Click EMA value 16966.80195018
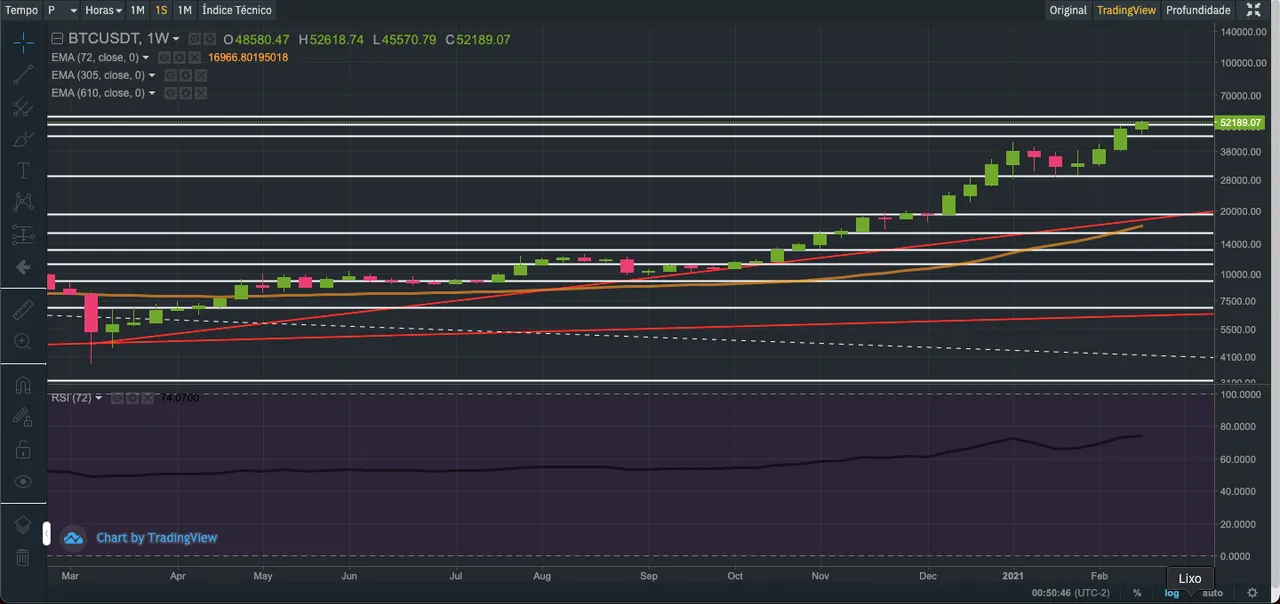The width and height of the screenshot is (1280, 604). pos(248,57)
